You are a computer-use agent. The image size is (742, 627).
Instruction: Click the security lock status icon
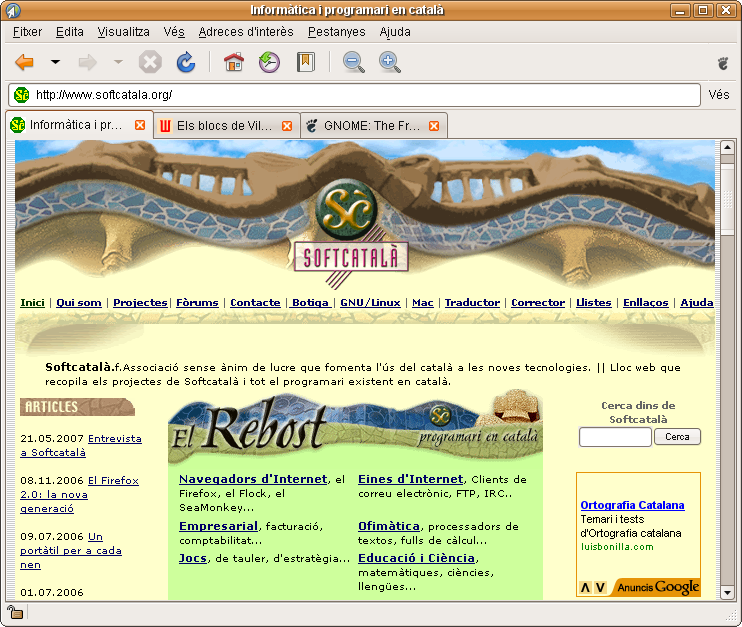click(15, 612)
